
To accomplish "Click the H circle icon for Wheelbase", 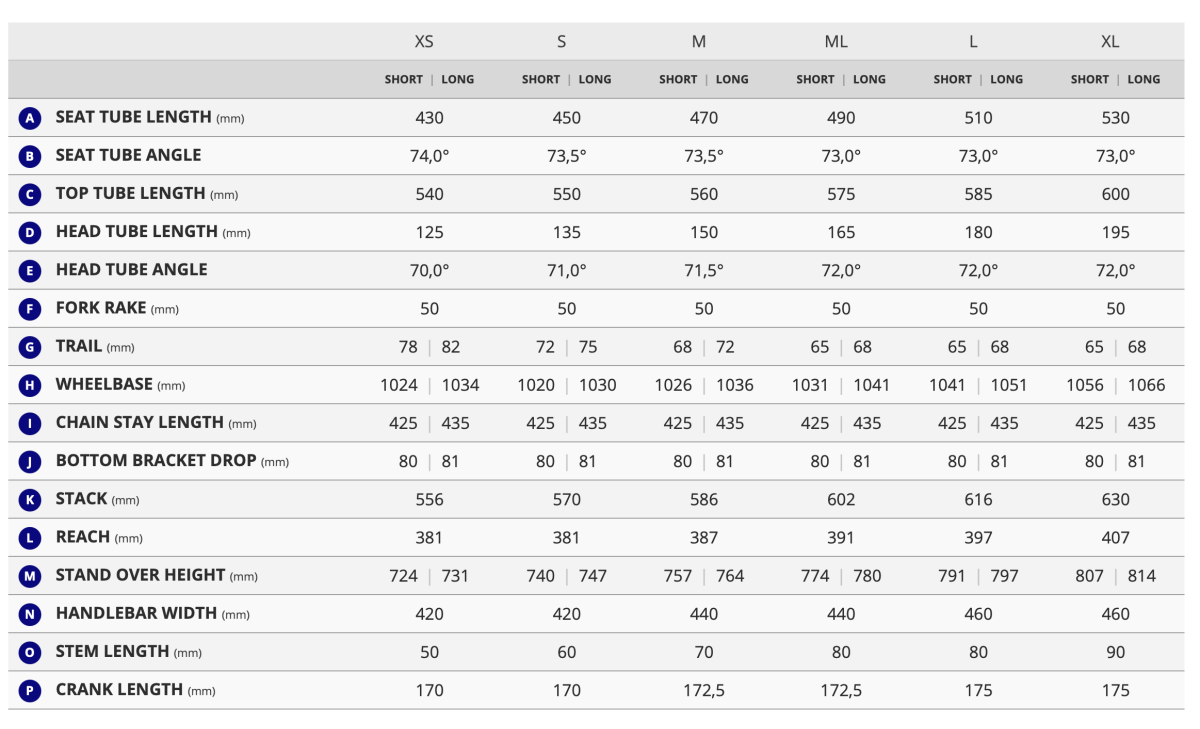I will coord(30,385).
